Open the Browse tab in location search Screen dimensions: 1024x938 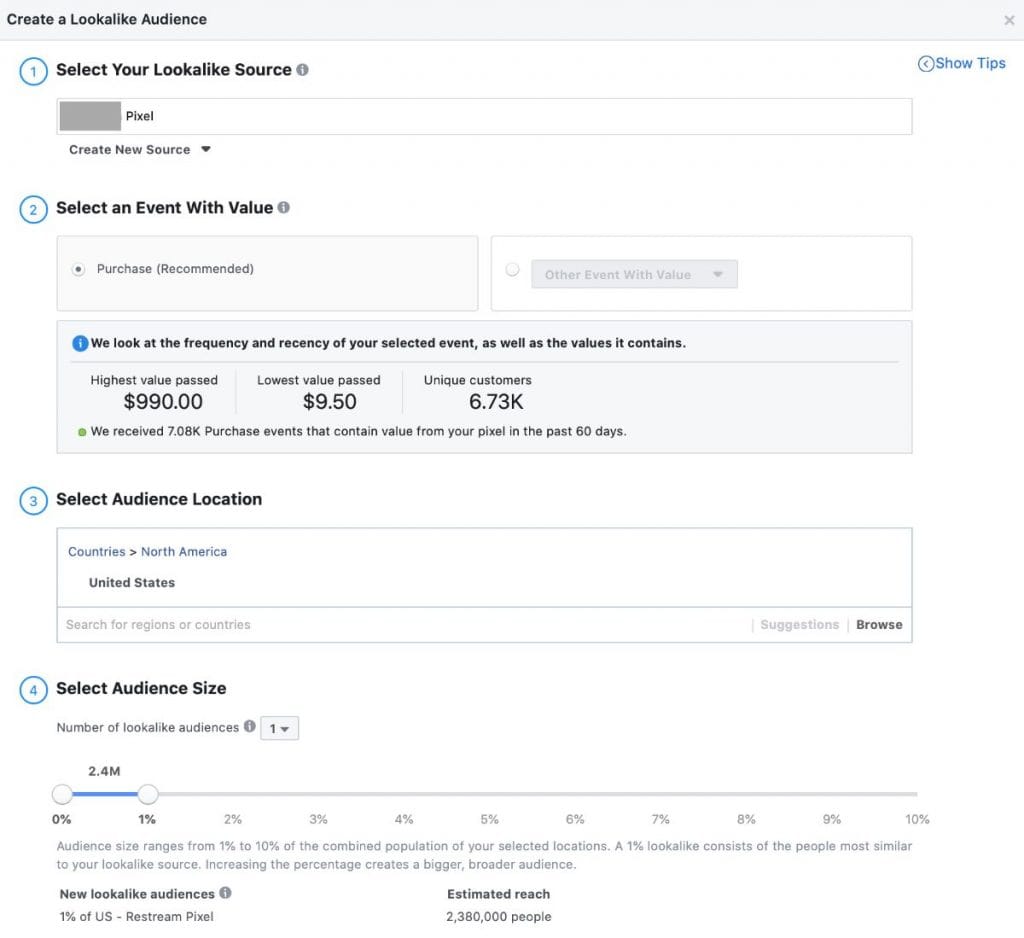(879, 625)
